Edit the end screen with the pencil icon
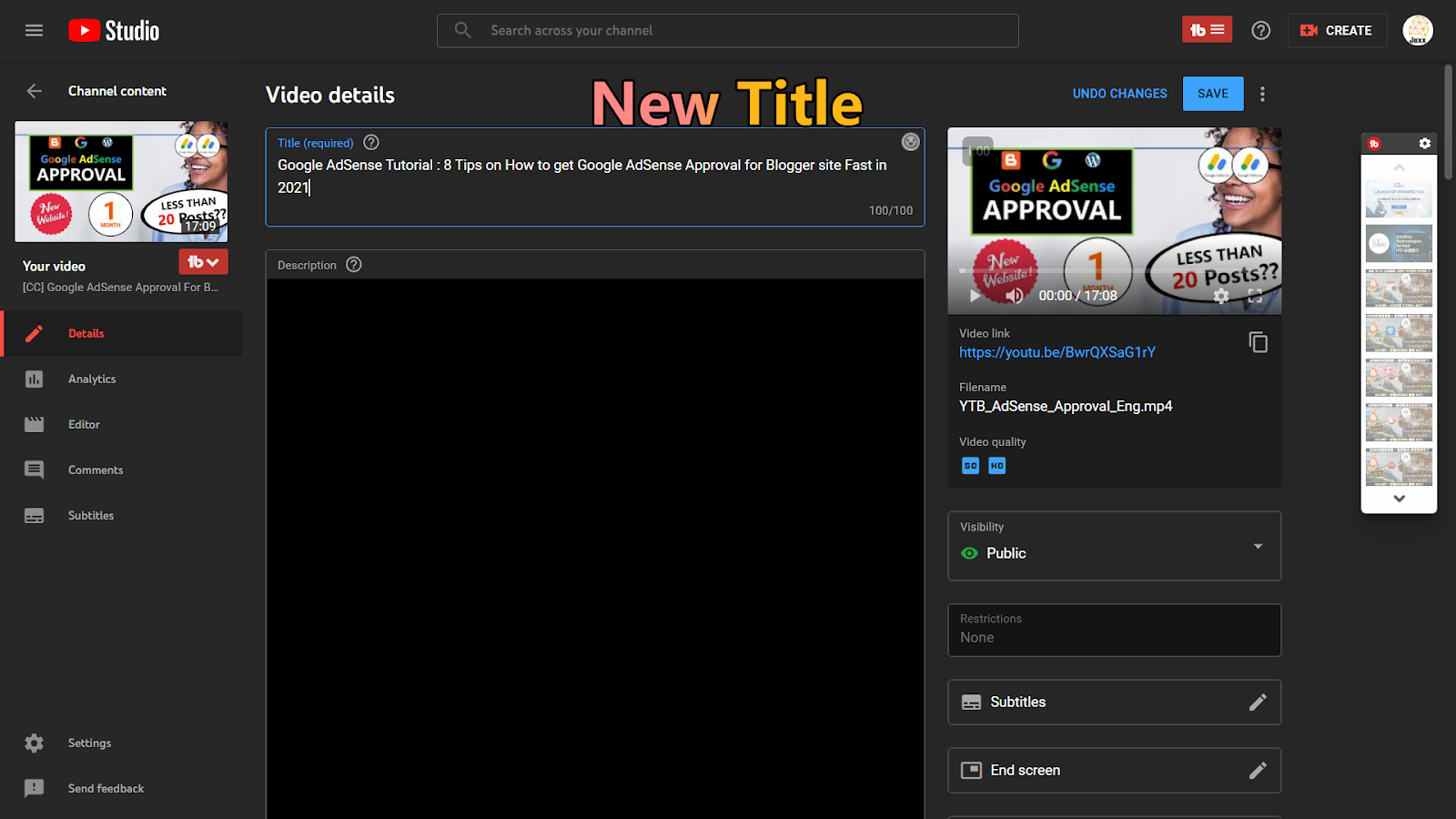Viewport: 1456px width, 819px height. click(1258, 771)
